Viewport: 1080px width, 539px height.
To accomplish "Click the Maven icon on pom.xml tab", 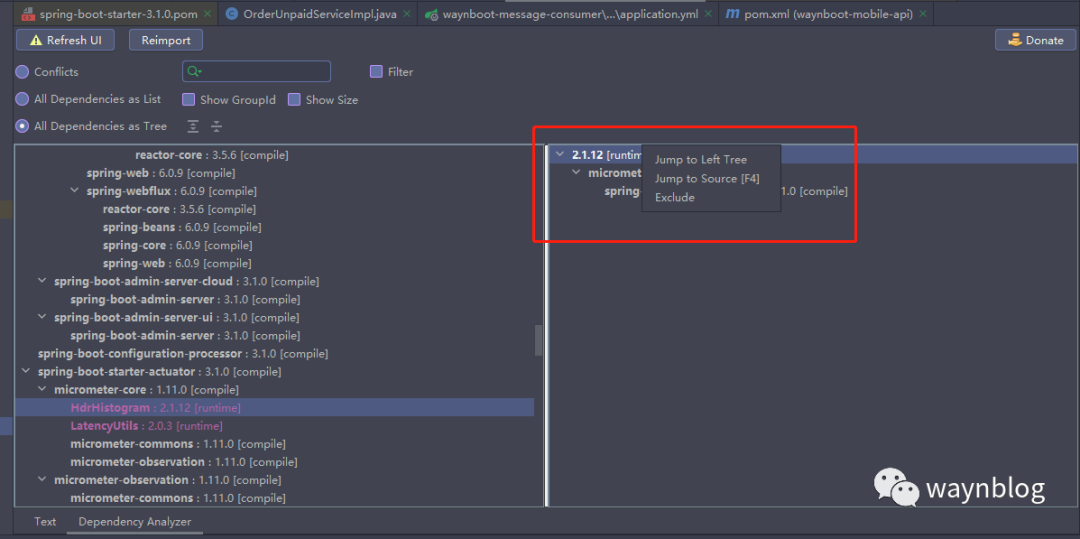I will tap(734, 14).
